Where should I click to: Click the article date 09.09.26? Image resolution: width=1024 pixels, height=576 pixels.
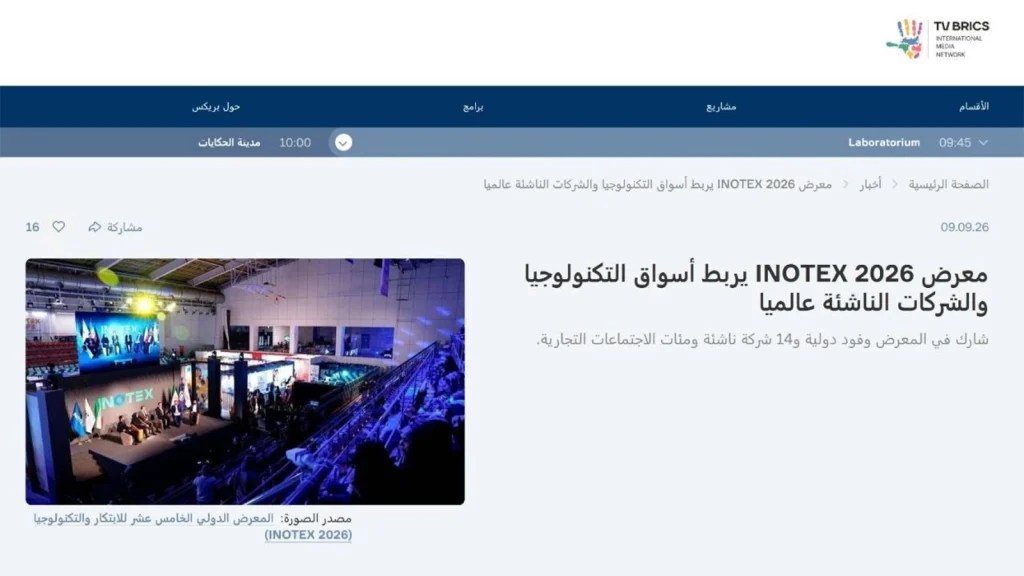tap(964, 227)
